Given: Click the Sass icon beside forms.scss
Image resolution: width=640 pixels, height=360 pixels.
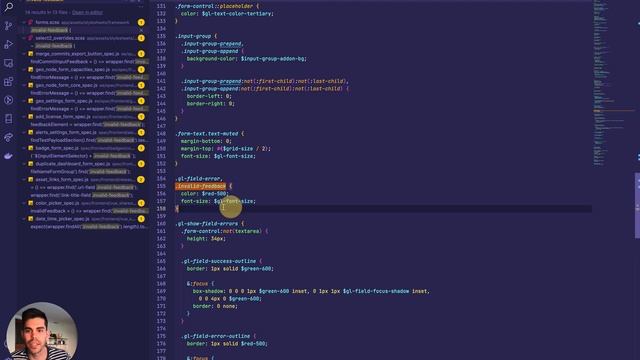Looking at the screenshot, I should [x=31, y=22].
